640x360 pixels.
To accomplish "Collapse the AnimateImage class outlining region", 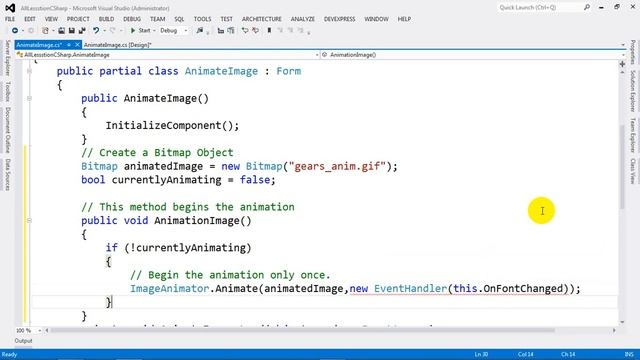I will pyautogui.click(x=29, y=71).
